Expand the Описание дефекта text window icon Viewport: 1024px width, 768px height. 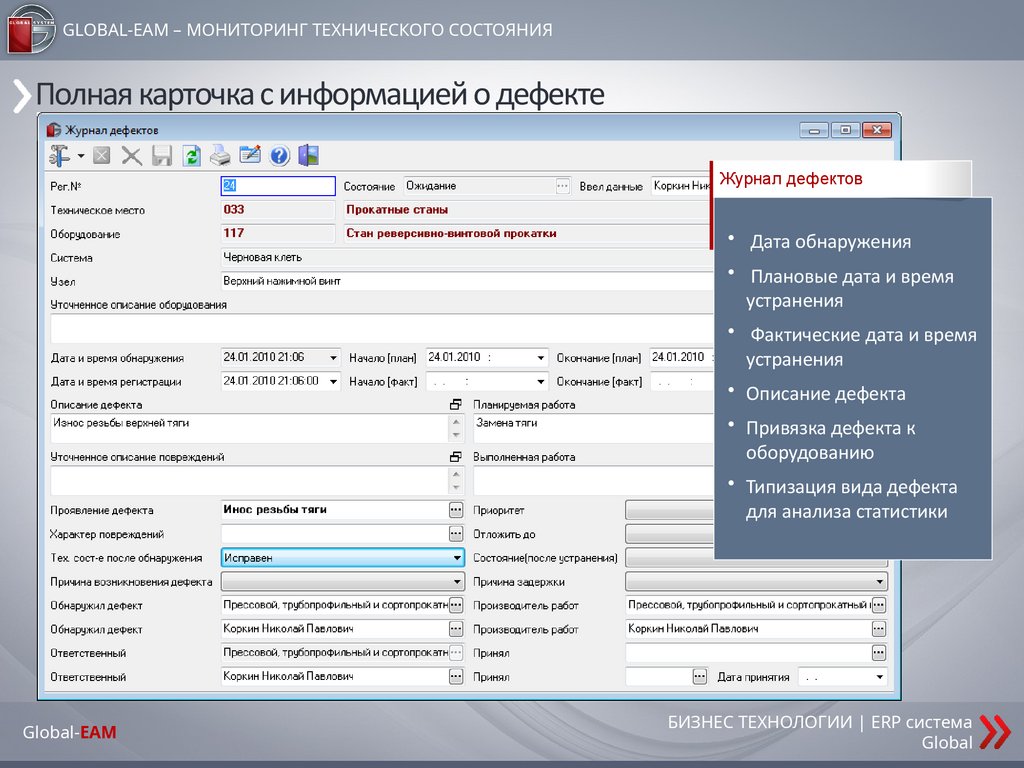[x=456, y=405]
